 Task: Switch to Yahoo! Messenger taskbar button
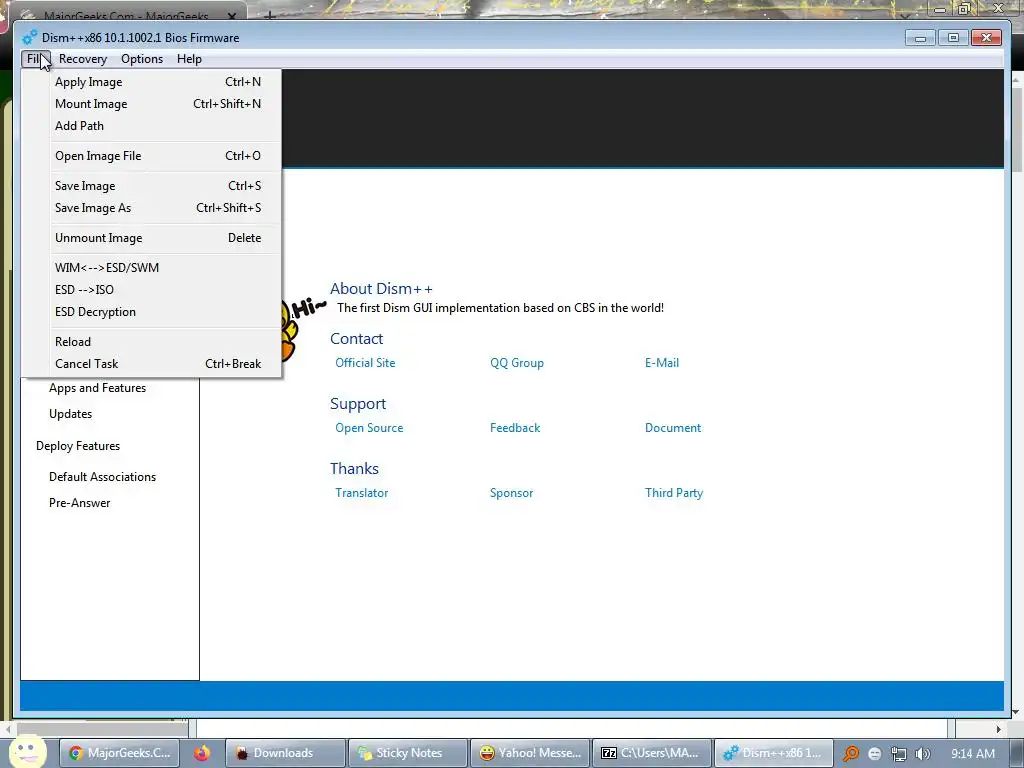point(530,753)
